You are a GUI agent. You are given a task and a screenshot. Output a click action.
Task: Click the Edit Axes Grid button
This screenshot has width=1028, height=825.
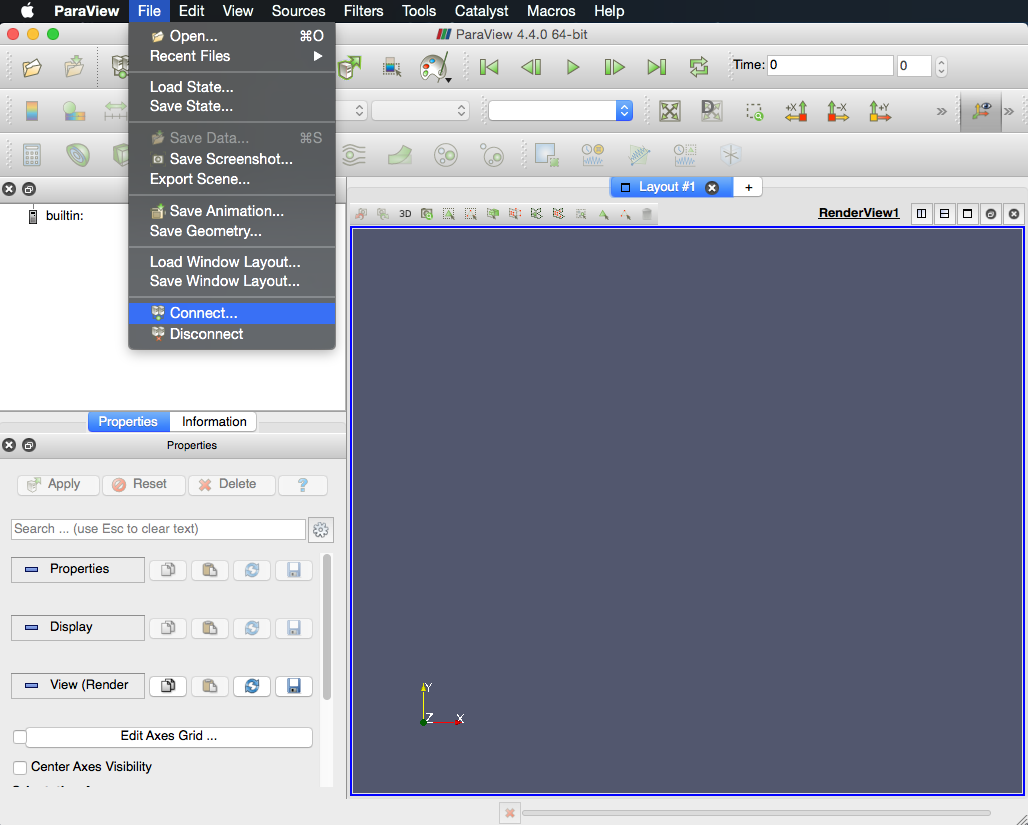pos(168,737)
